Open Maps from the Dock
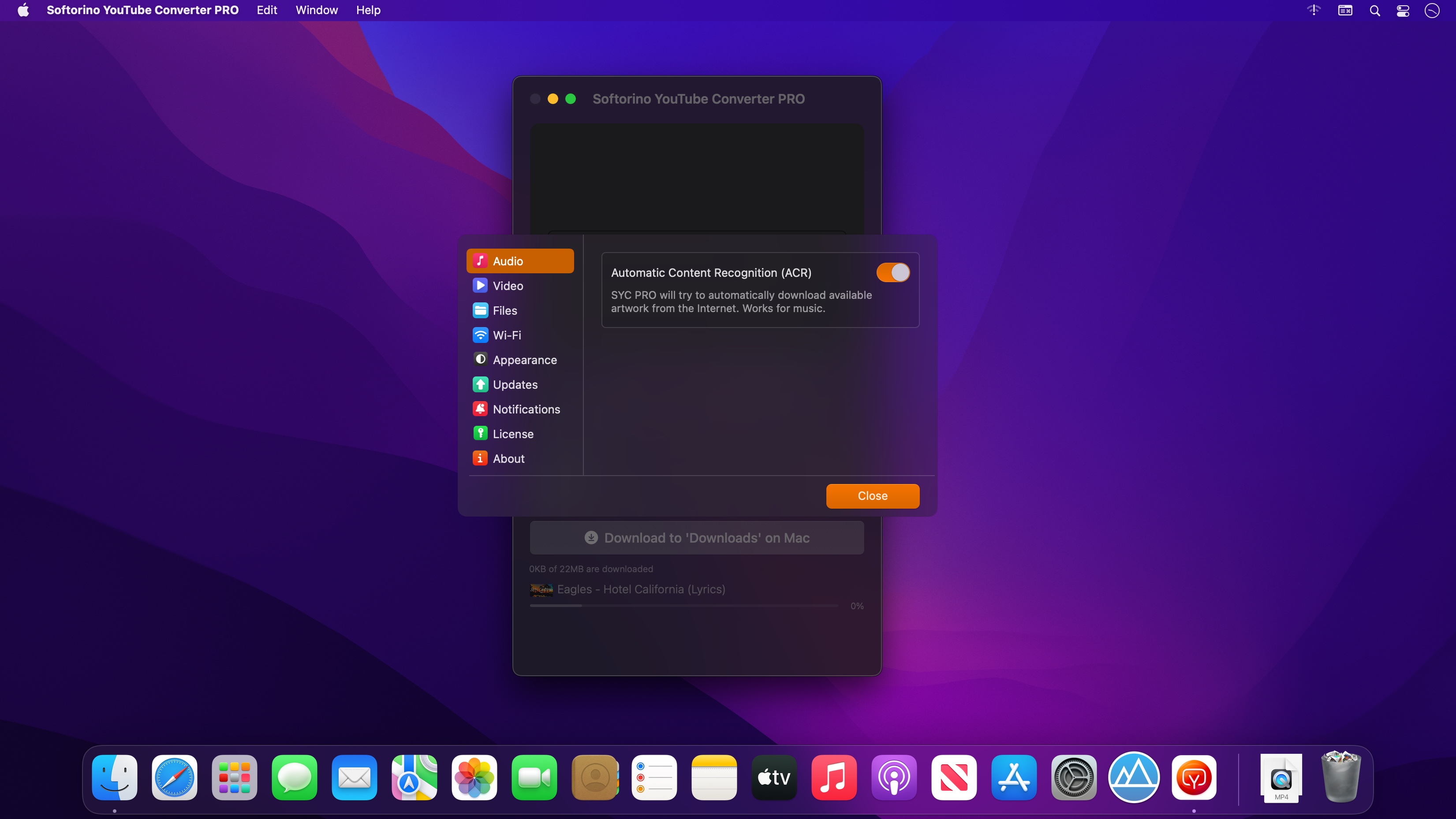1456x819 pixels. [414, 778]
